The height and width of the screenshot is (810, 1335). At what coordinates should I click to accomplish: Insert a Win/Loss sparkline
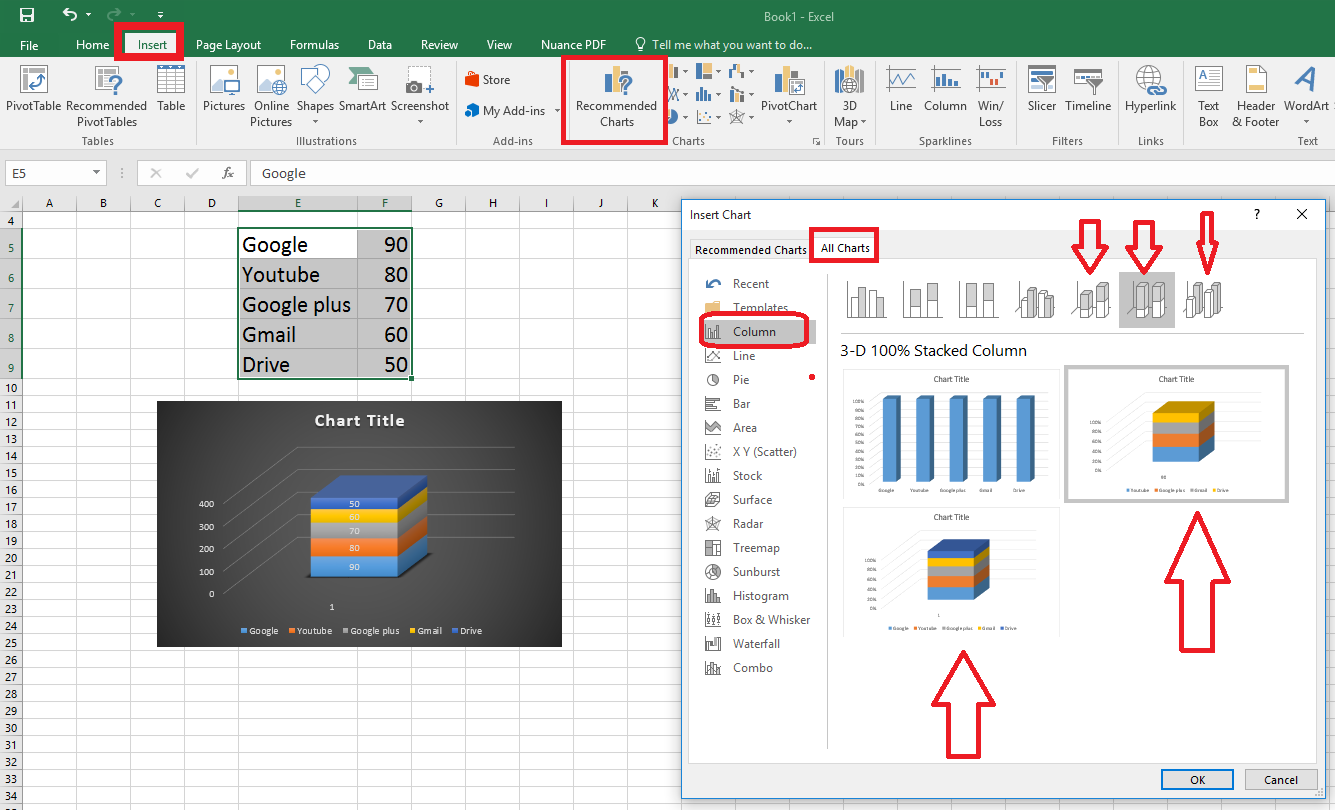coord(991,97)
